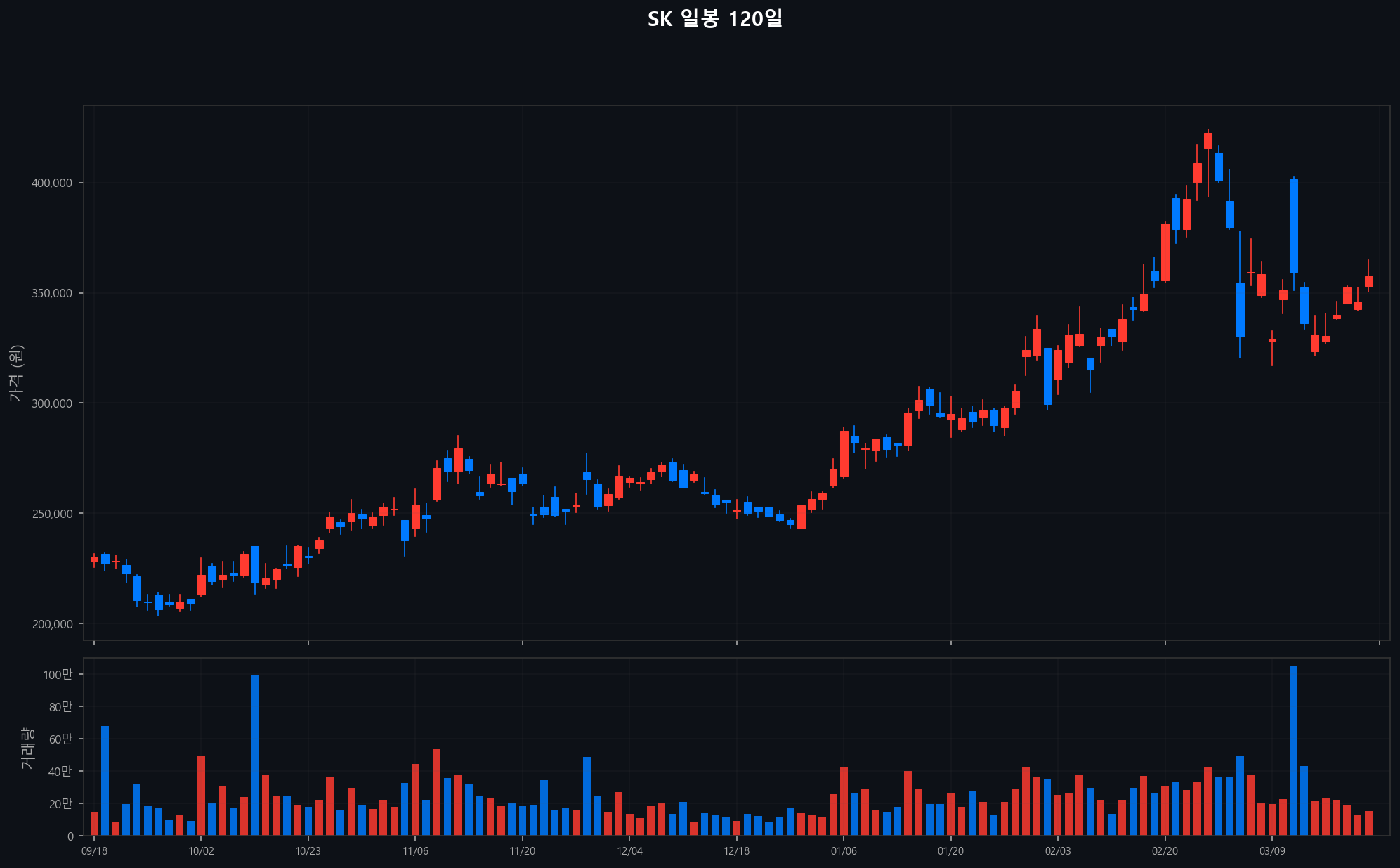Select the 03/09 date marker

point(1272,851)
